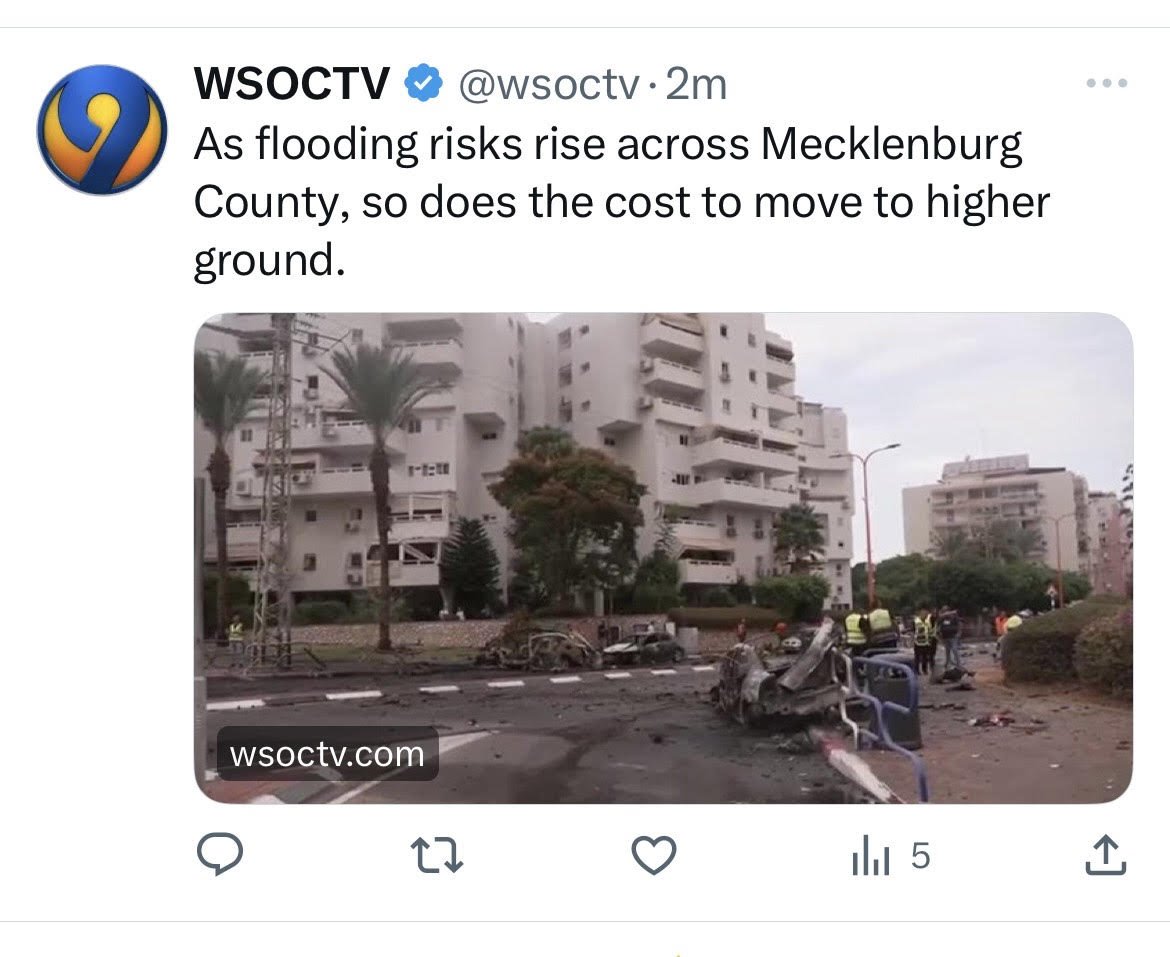Click the word 'ground.' ending the tweet
Viewport: 1170px width, 957px height.
tap(270, 260)
